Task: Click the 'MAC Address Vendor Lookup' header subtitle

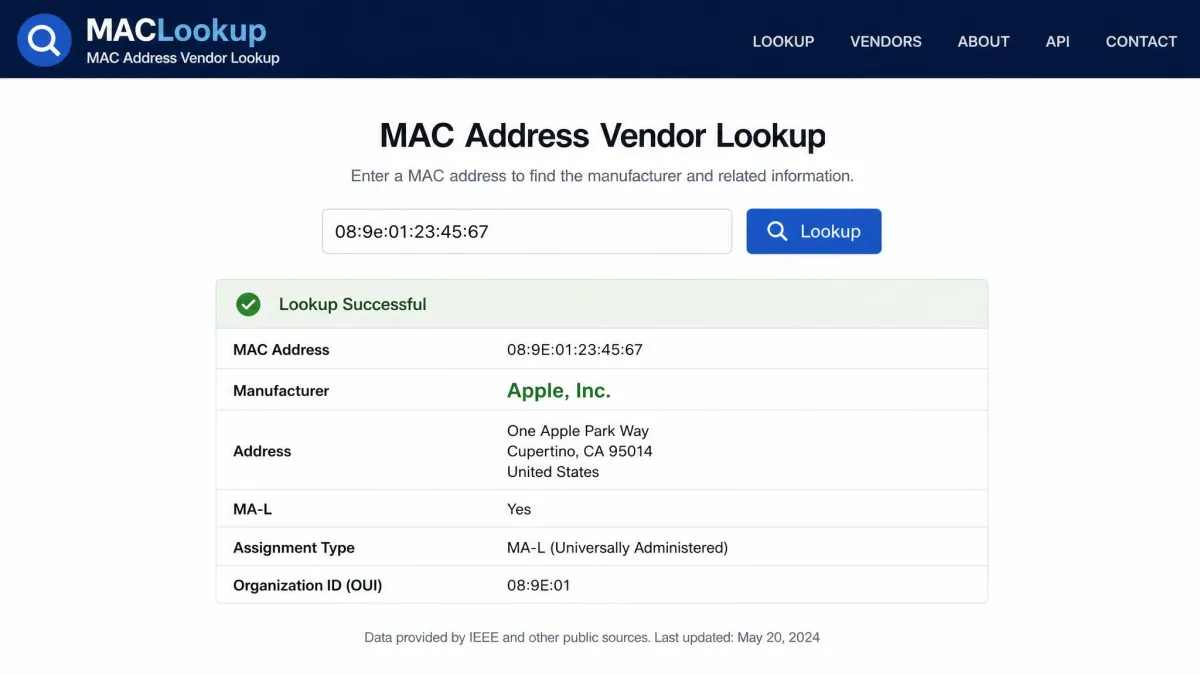Action: click(x=183, y=58)
